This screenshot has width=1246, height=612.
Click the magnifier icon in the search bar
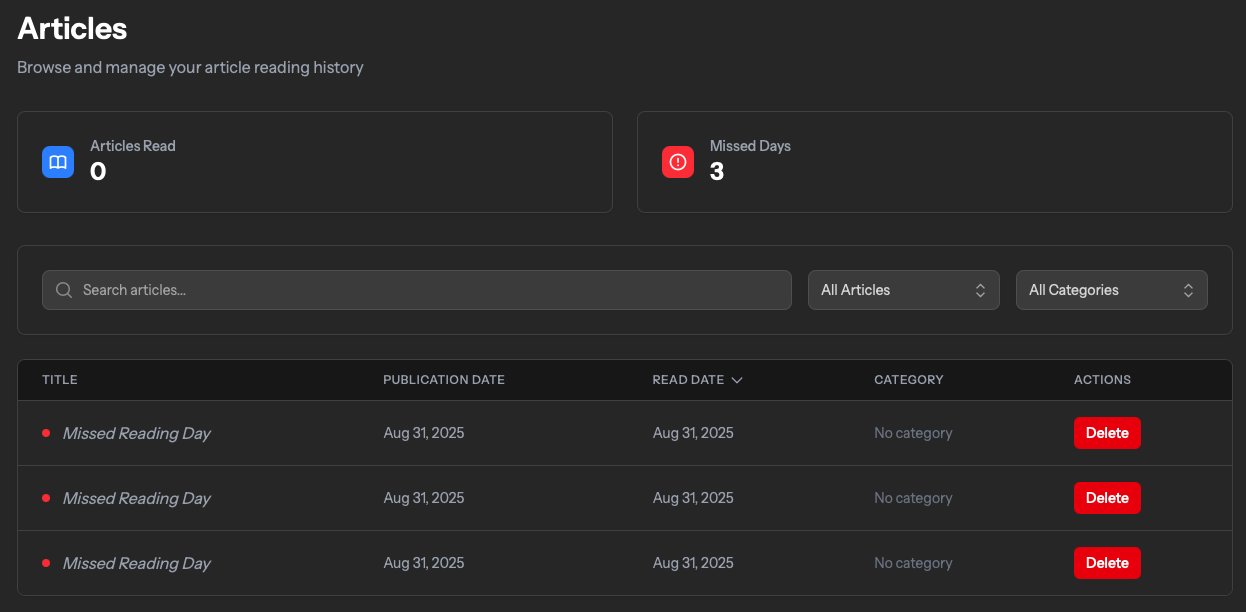click(x=64, y=290)
